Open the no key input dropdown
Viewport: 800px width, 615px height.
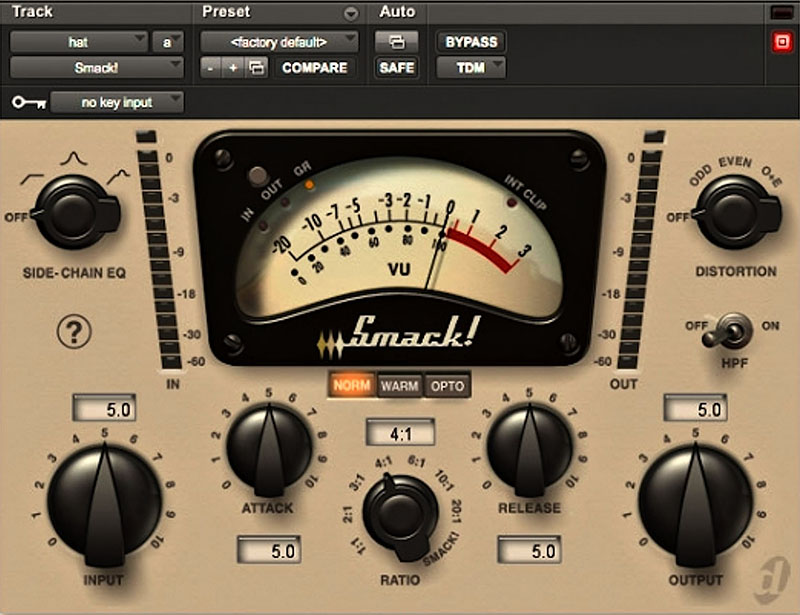coord(117,102)
